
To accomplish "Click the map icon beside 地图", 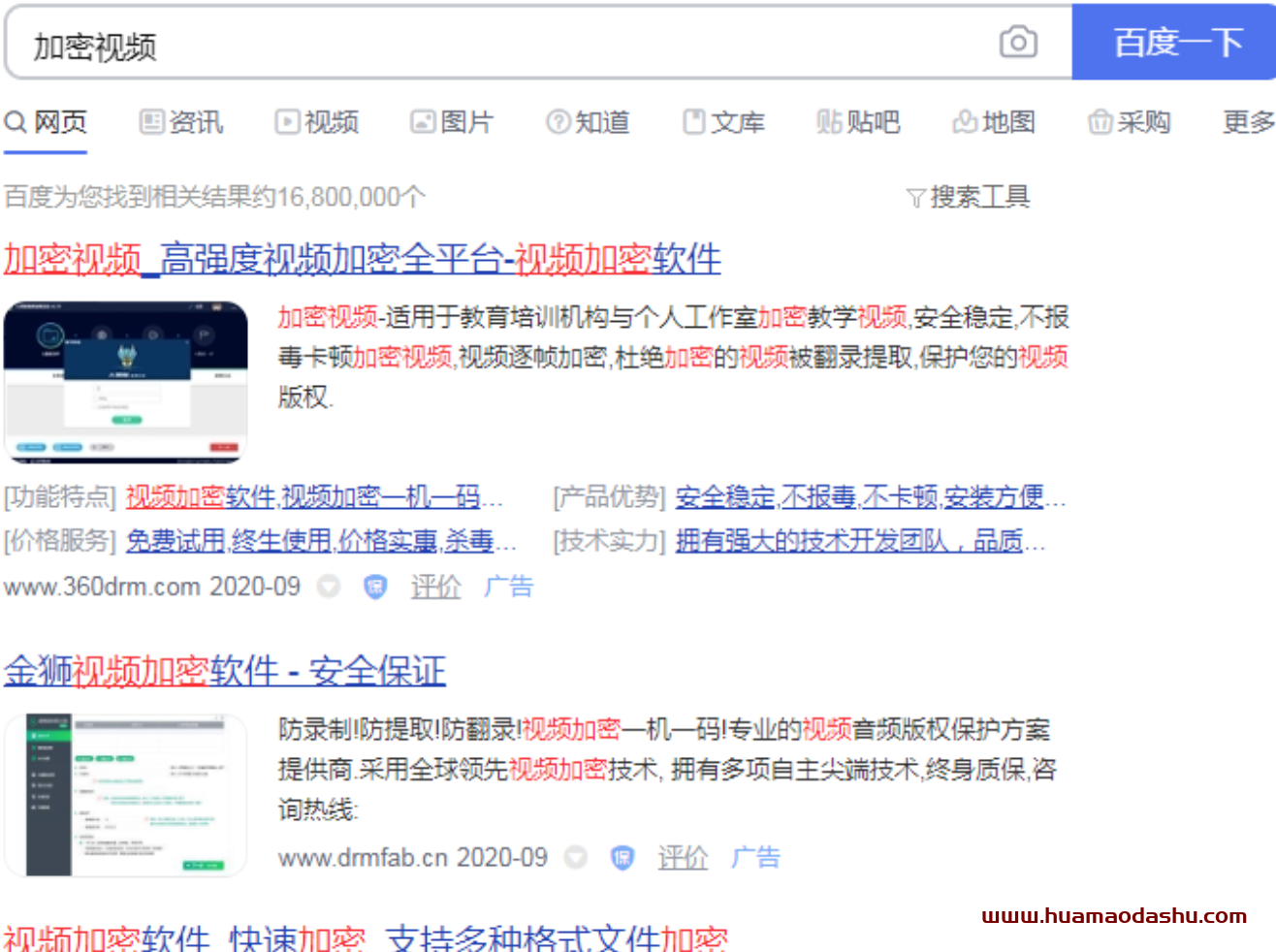I will (x=965, y=122).
